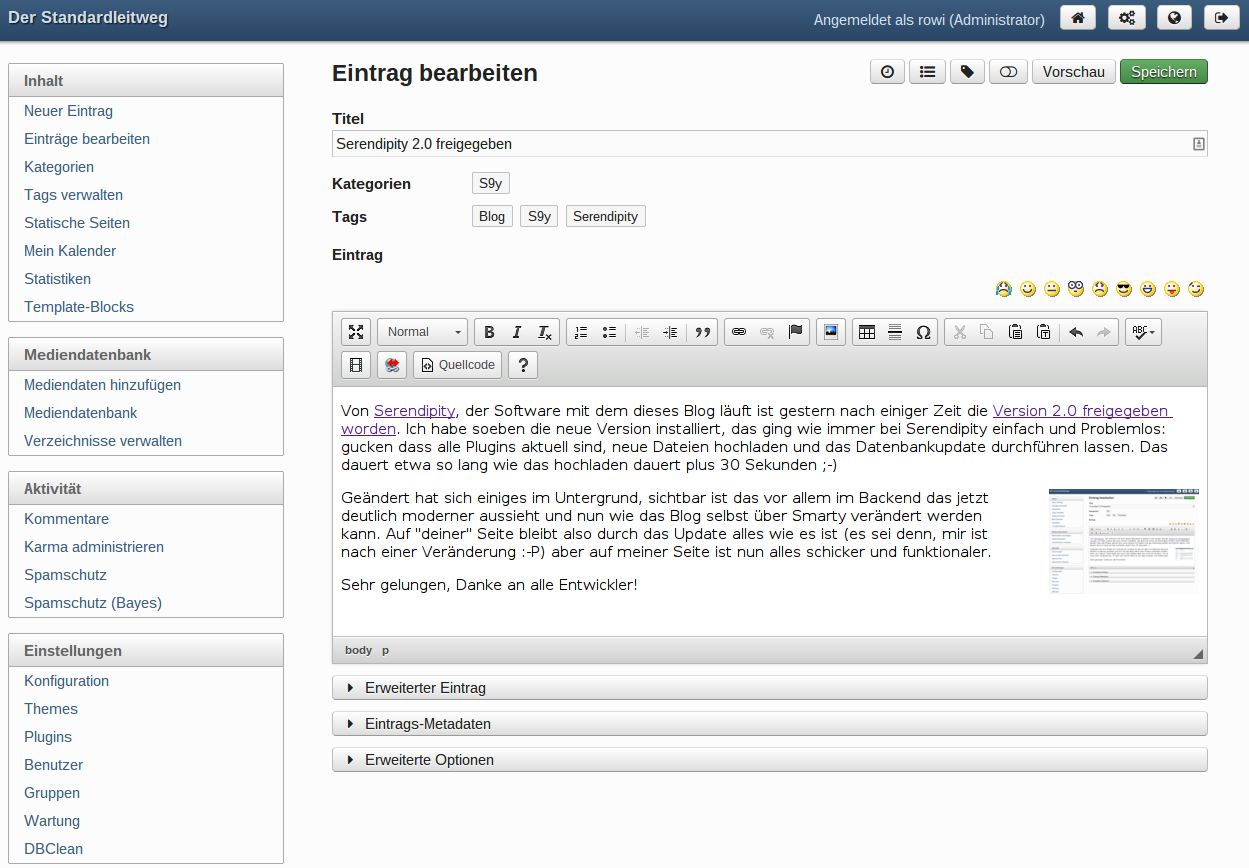Click into the Titel input field

point(760,144)
